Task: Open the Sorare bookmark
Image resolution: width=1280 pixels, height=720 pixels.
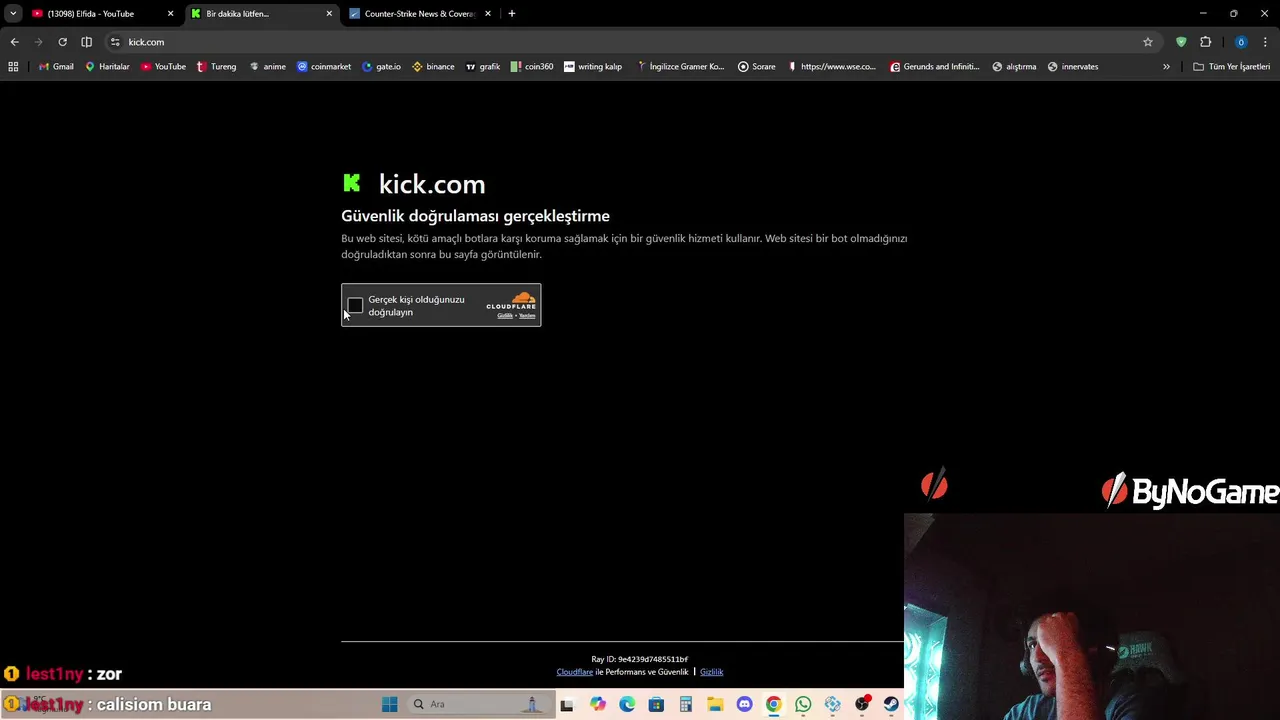Action: pyautogui.click(x=757, y=67)
